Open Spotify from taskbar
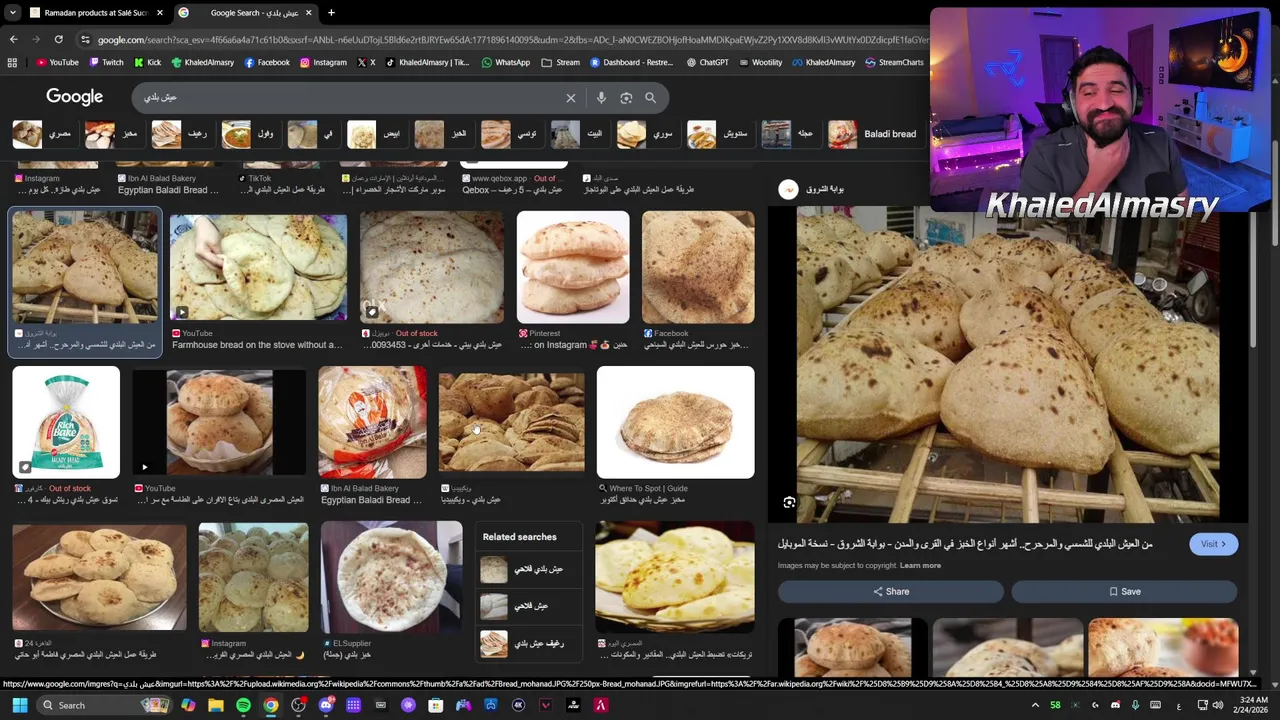The image size is (1280, 720). click(x=243, y=705)
